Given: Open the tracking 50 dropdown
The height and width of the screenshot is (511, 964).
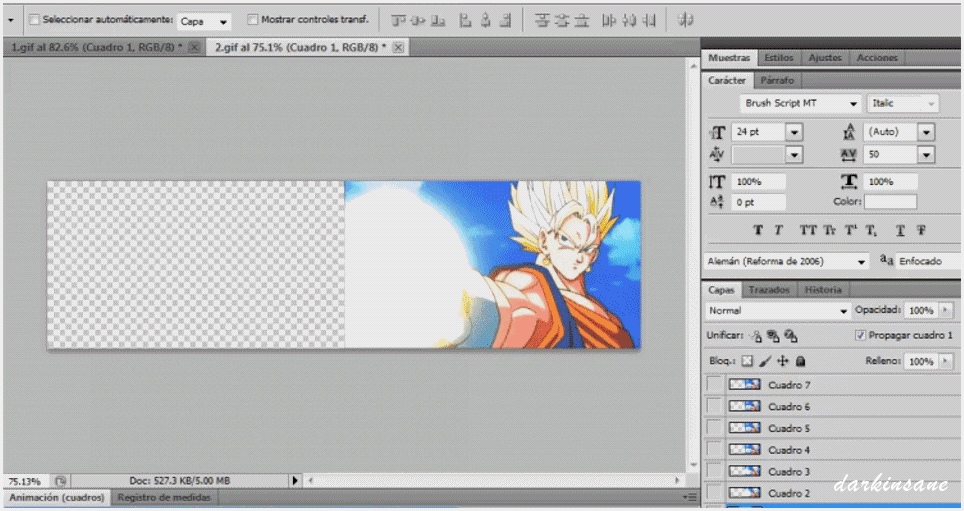Looking at the screenshot, I should [926, 155].
